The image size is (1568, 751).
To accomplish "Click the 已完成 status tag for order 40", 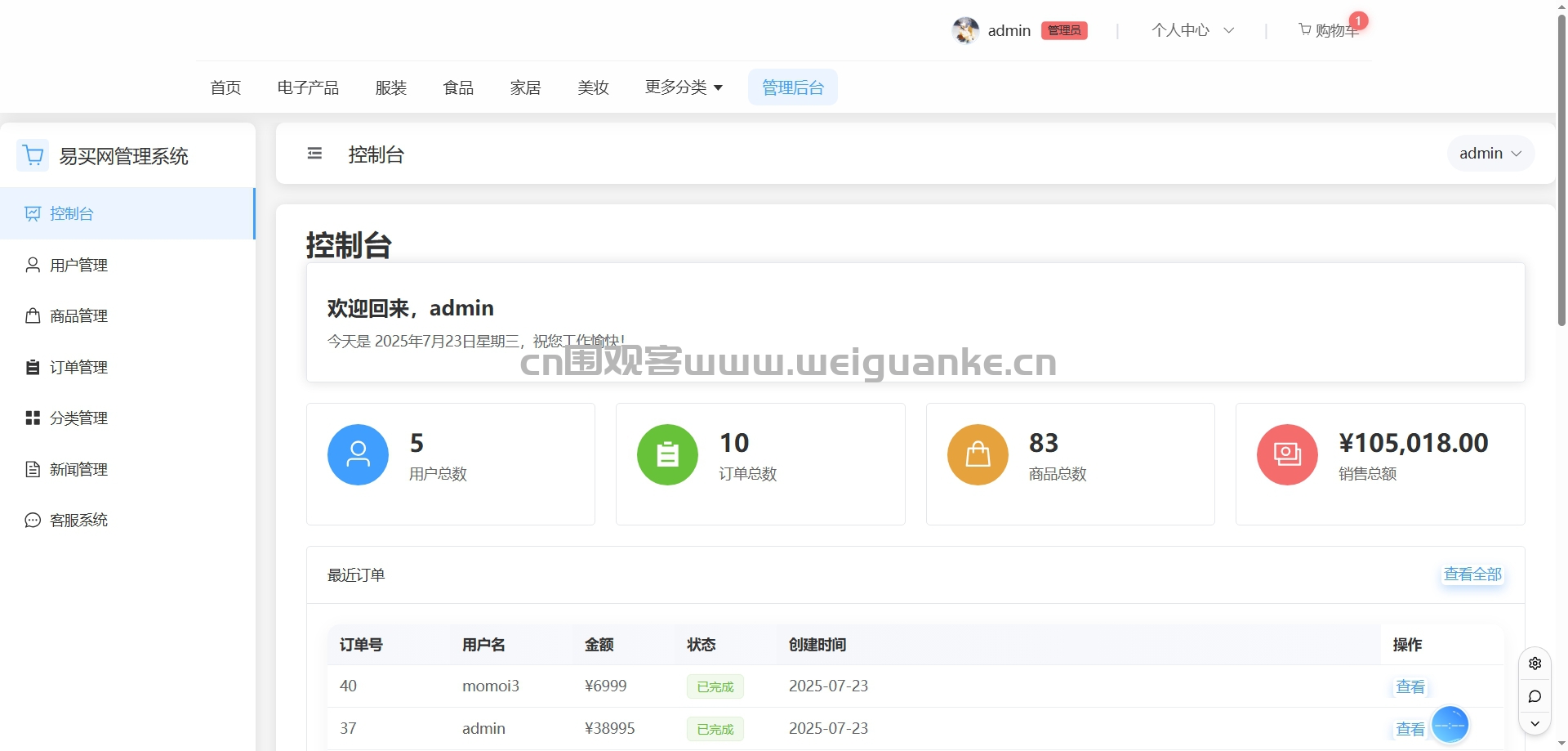I will coord(715,686).
